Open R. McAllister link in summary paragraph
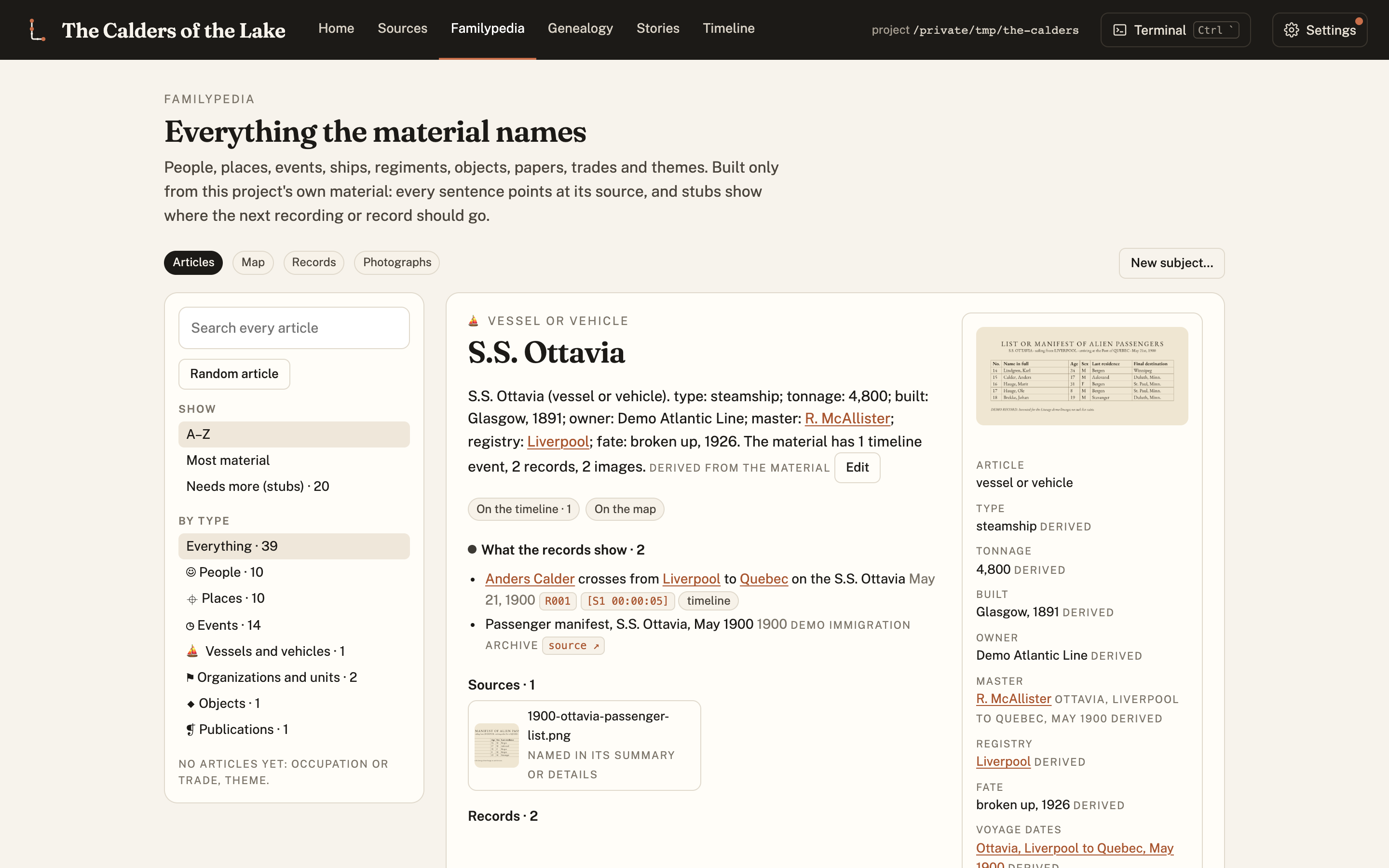The width and height of the screenshot is (1389, 868). tap(847, 419)
